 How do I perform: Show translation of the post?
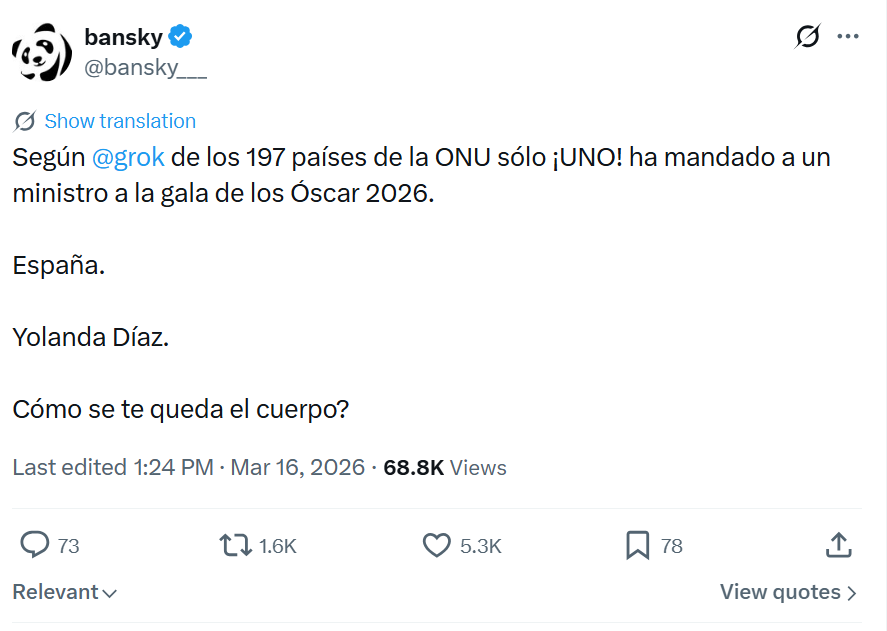click(x=120, y=122)
